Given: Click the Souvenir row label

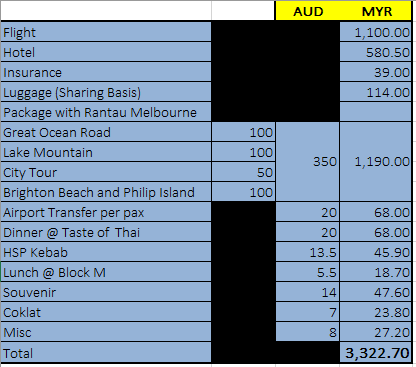Looking at the screenshot, I should [106, 292].
